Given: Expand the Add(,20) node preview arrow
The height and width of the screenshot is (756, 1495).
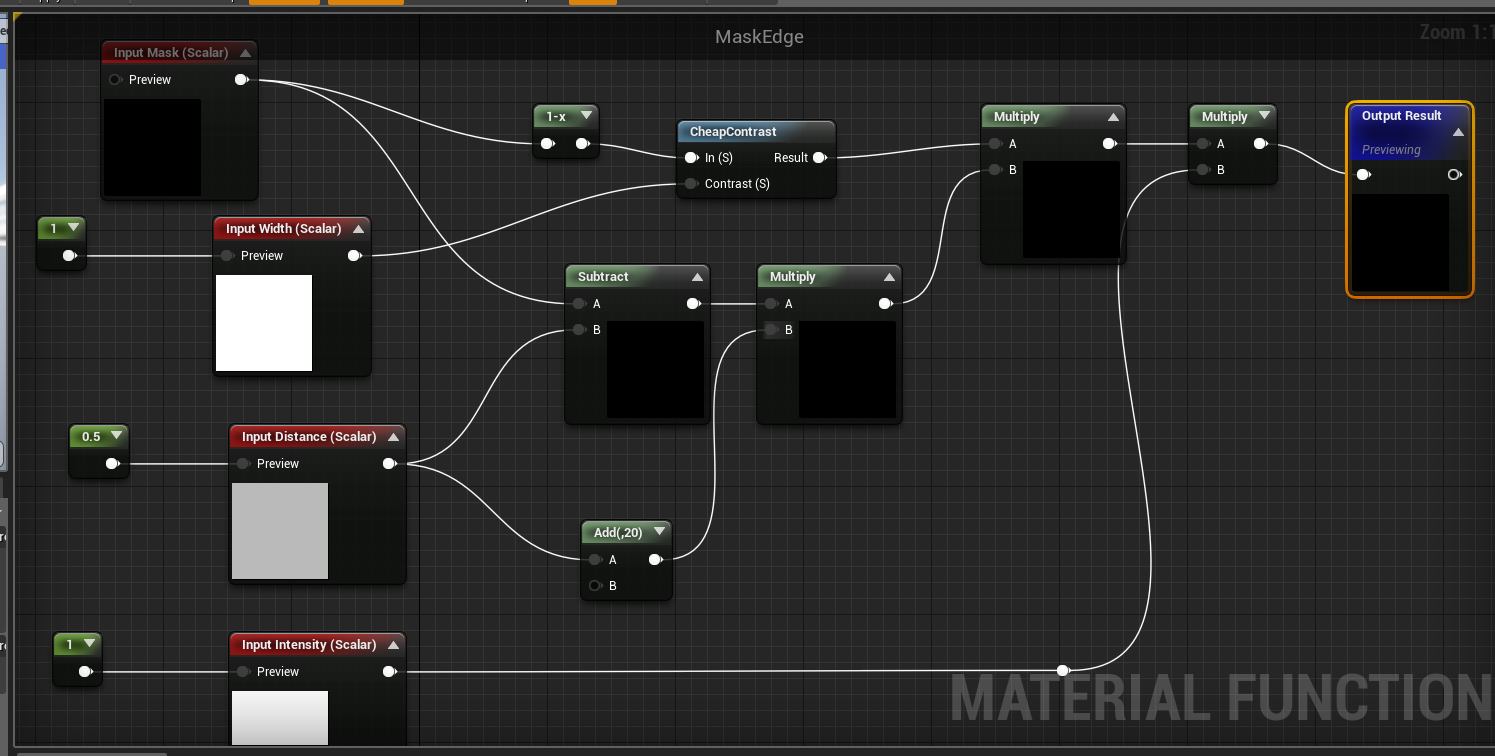Looking at the screenshot, I should point(658,532).
